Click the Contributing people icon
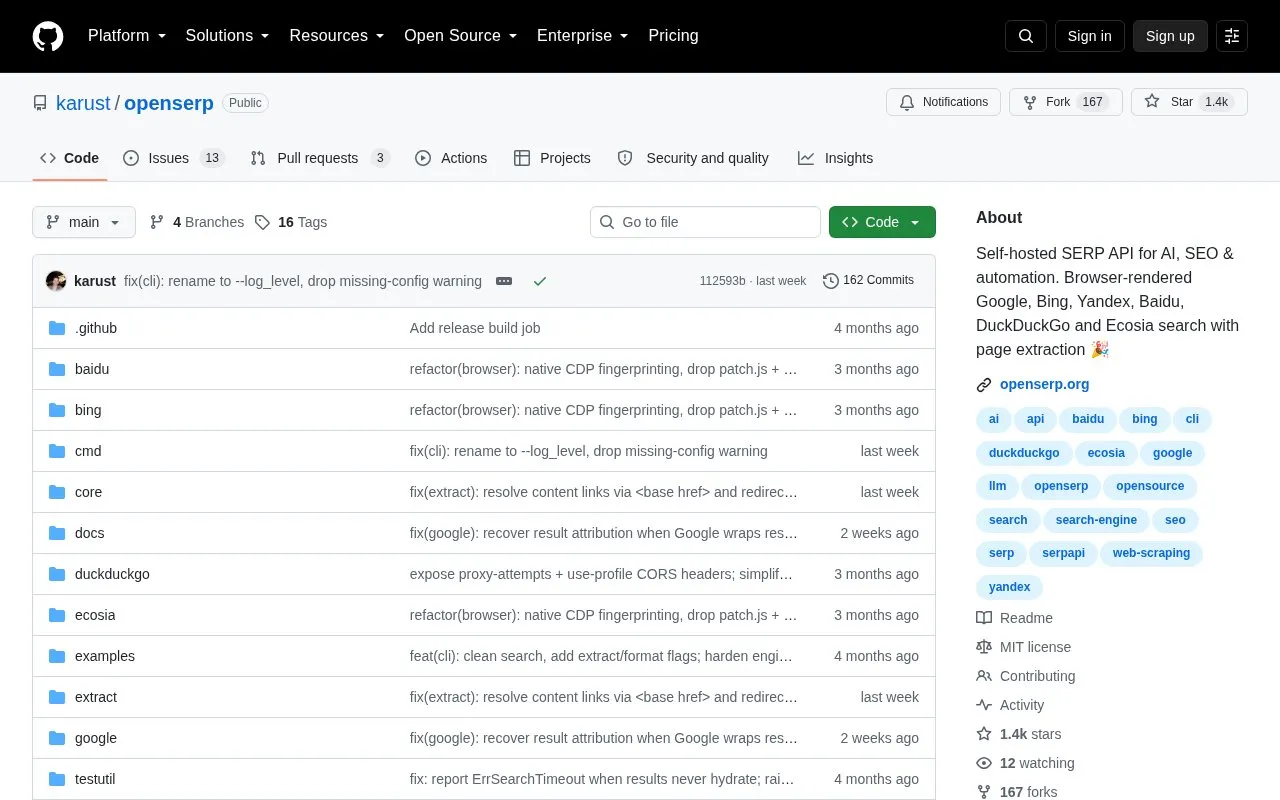 click(984, 676)
